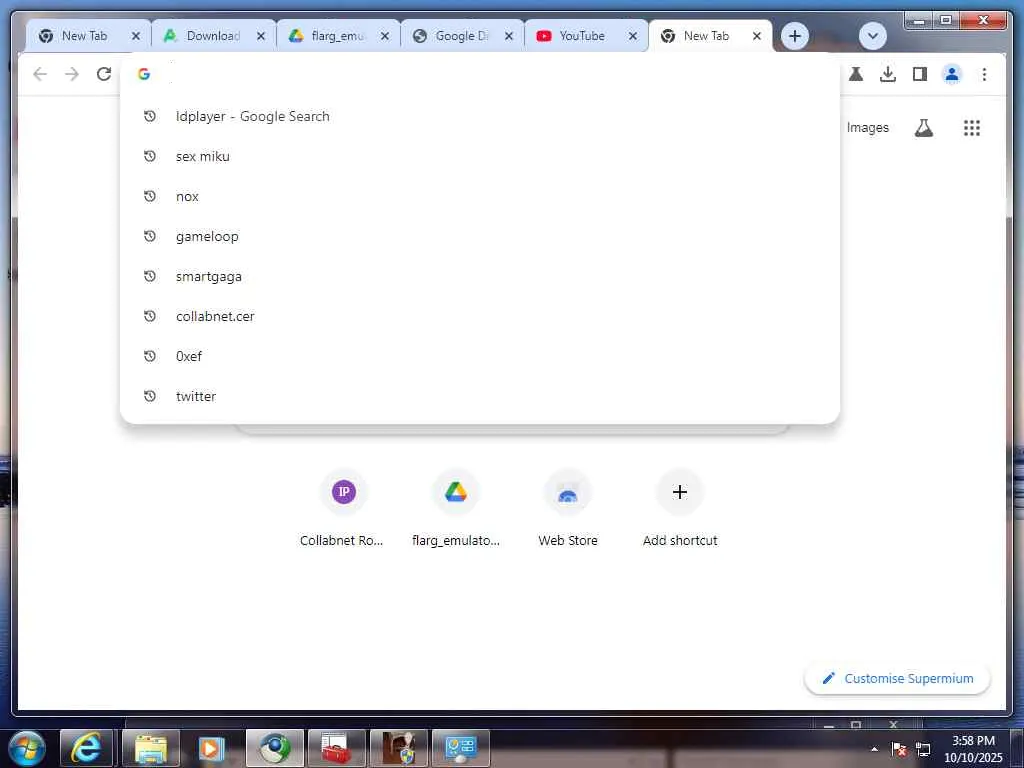Open the Web Store shortcut

pyautogui.click(x=568, y=509)
